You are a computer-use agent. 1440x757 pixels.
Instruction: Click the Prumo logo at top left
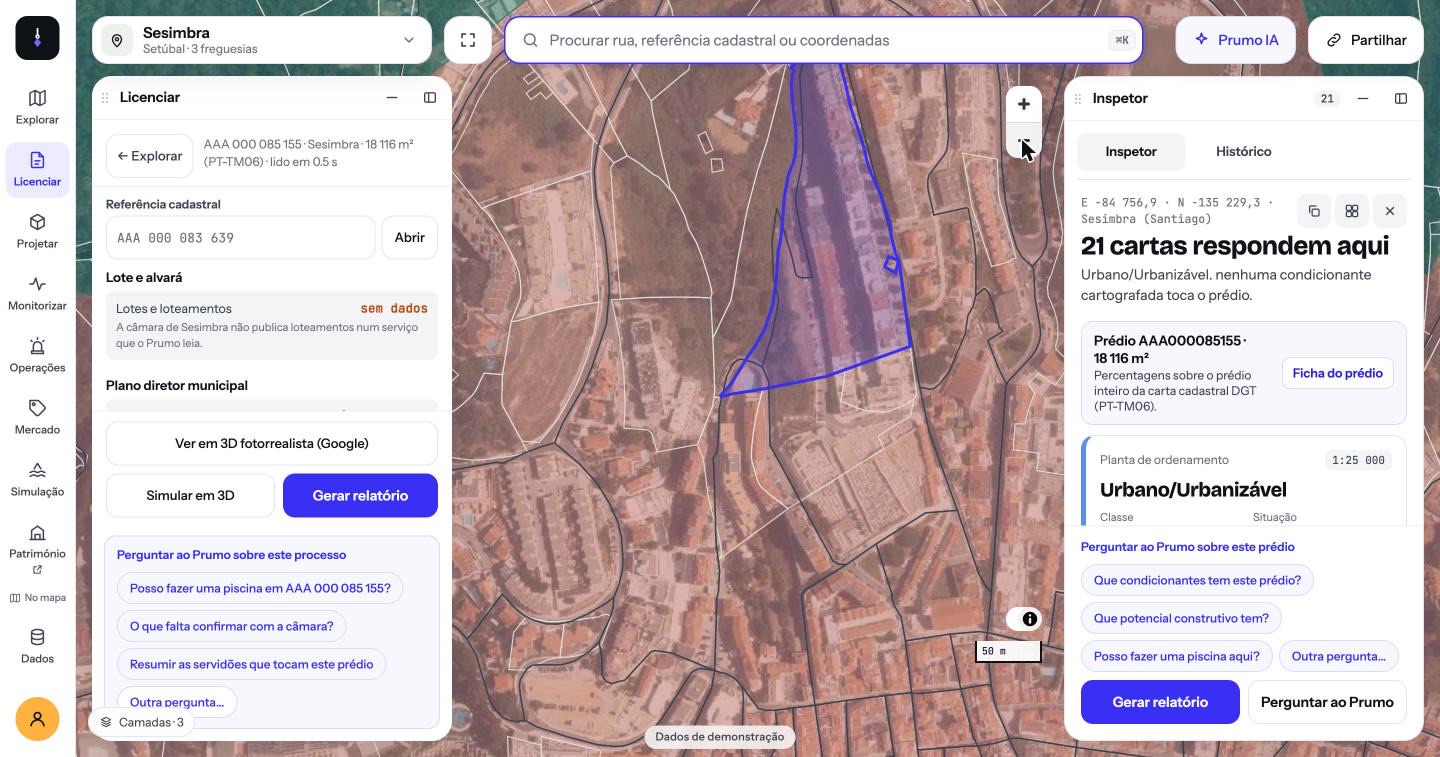(37, 38)
